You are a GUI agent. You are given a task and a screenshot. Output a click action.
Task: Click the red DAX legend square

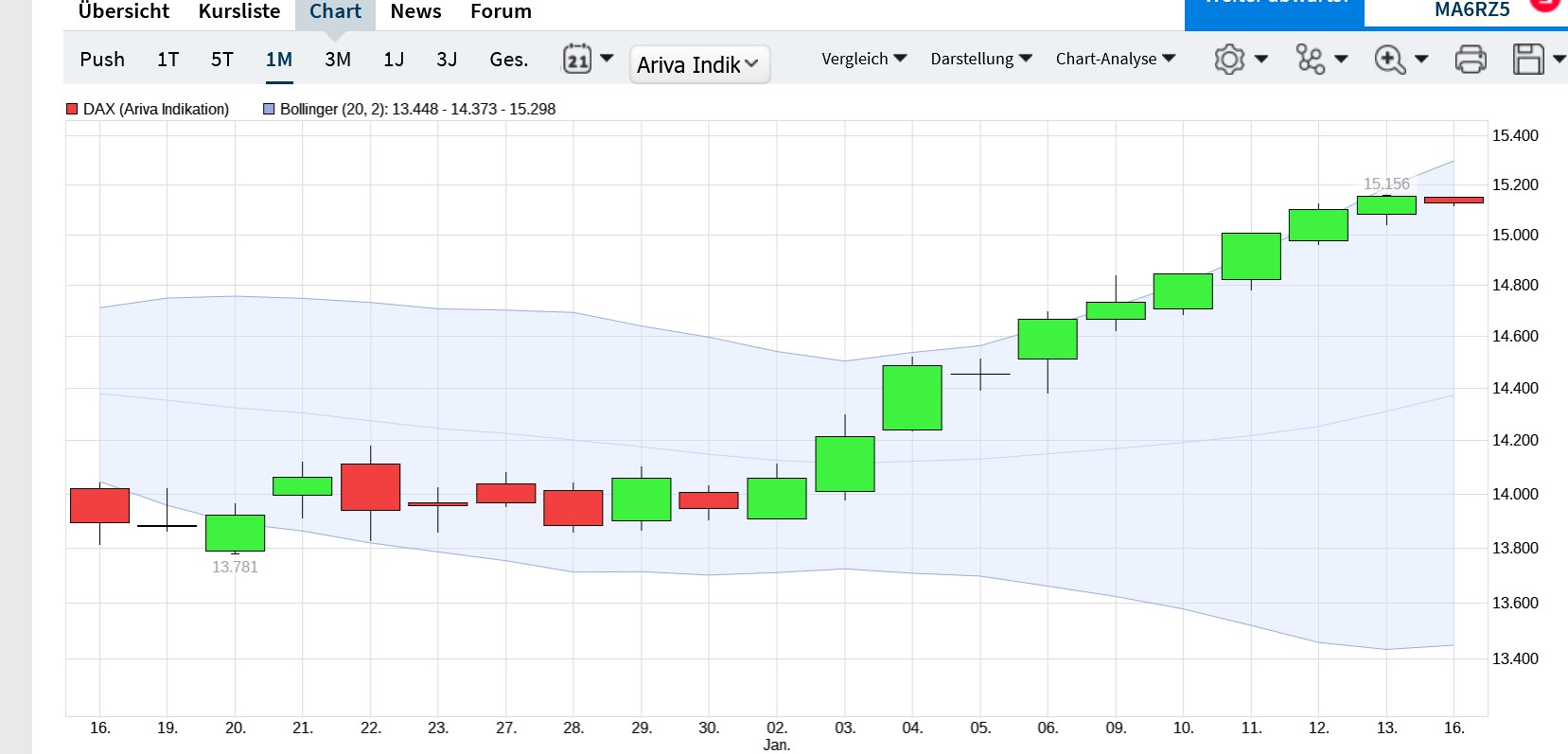pos(72,109)
